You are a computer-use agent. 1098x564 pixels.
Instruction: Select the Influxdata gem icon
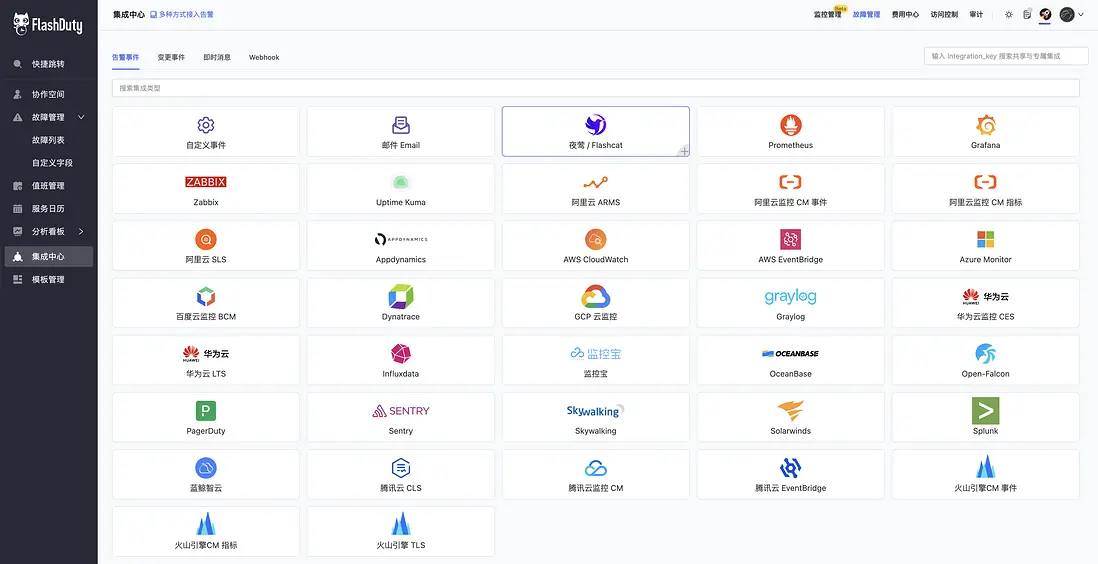(x=401, y=354)
